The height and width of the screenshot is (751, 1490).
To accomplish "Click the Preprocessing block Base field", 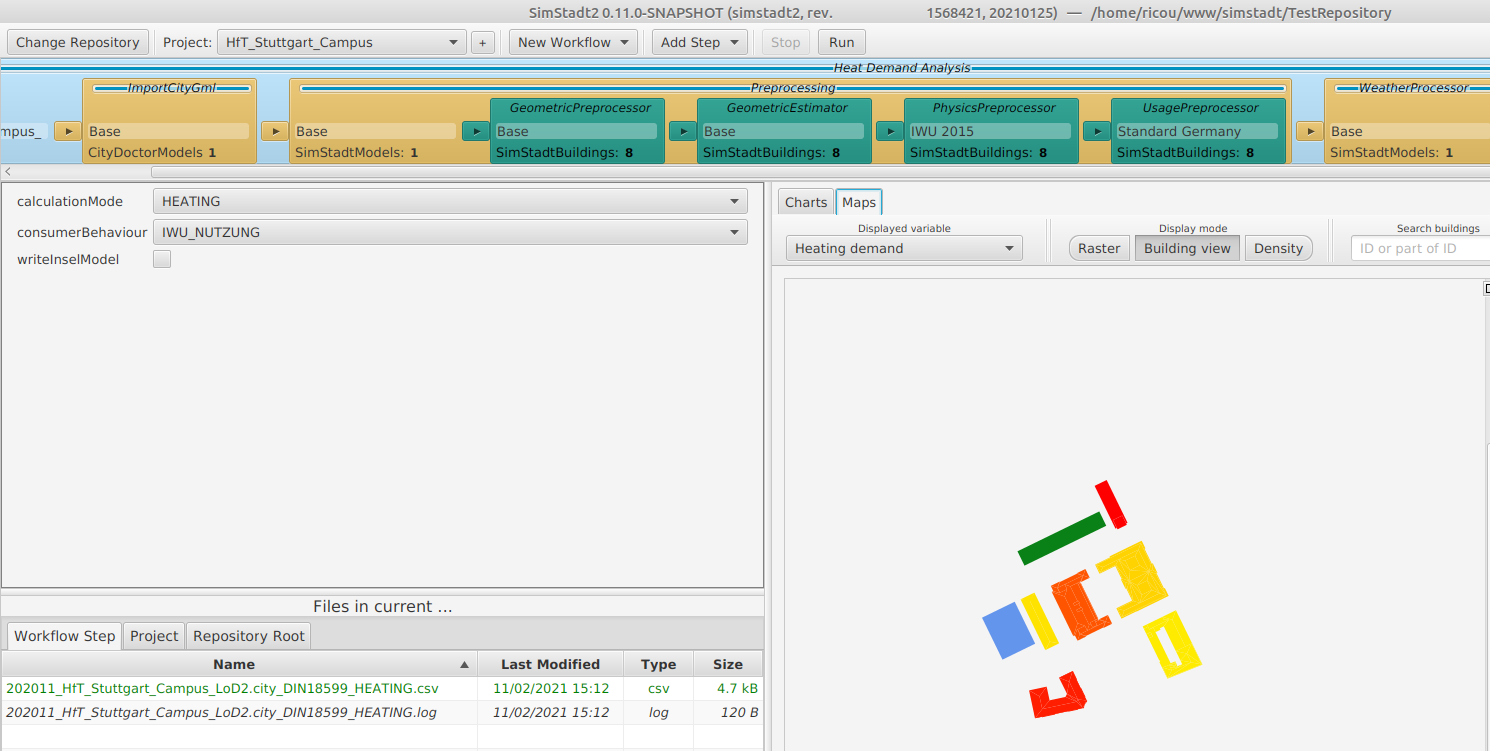I will [x=375, y=131].
